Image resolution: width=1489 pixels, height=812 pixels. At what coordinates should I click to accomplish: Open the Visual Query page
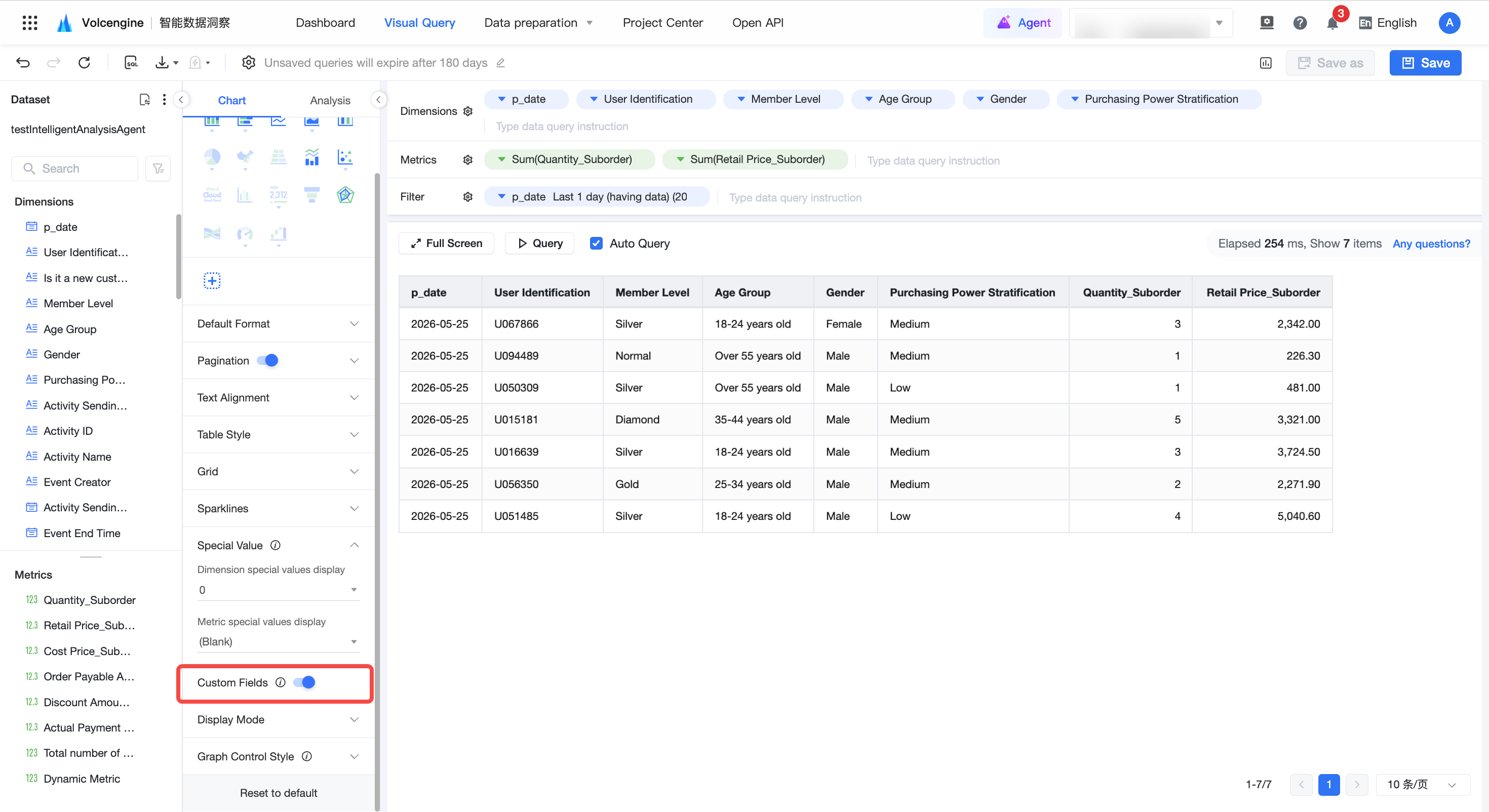tap(420, 23)
